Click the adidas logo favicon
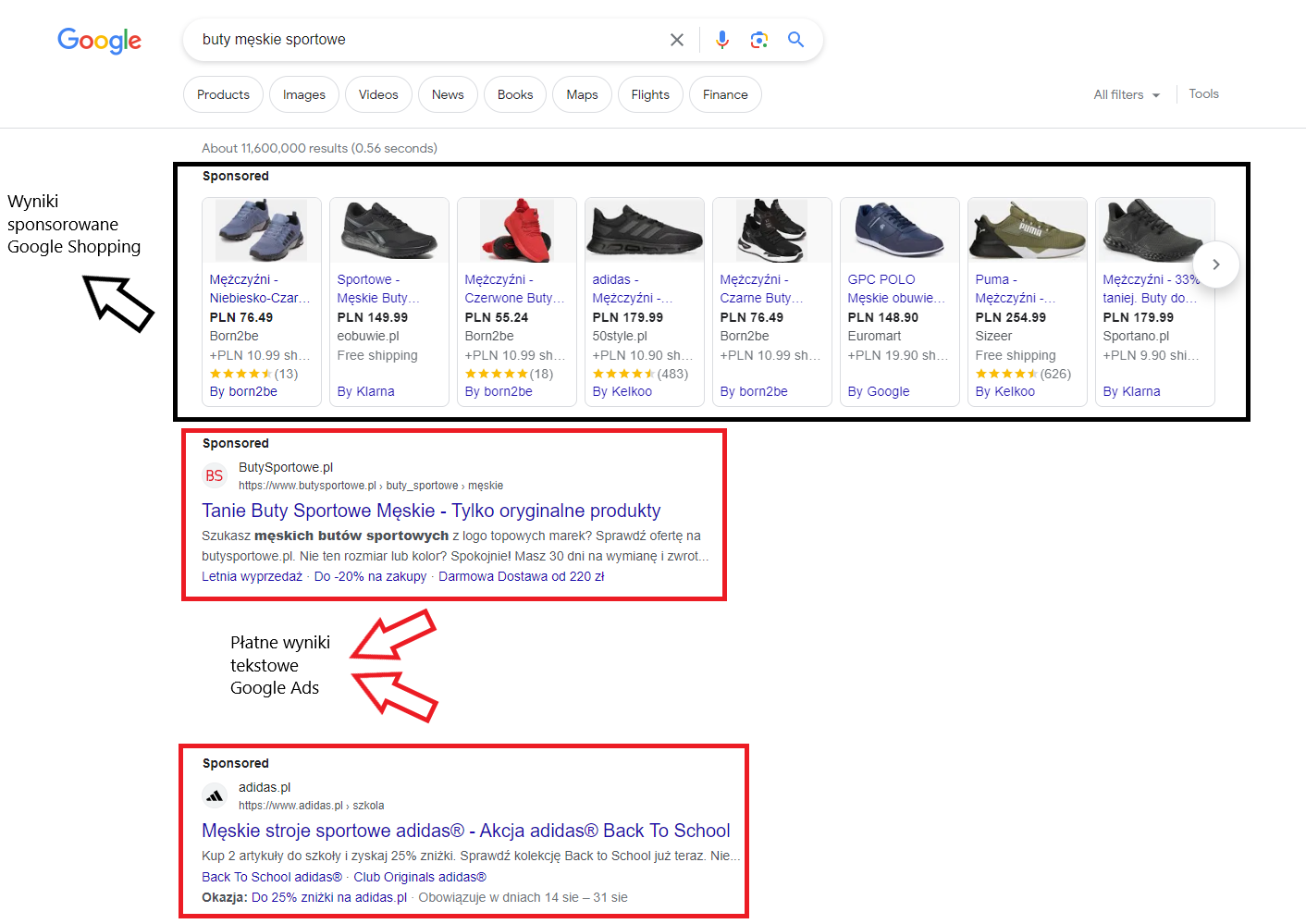This screenshot has width=1306, height=924. (215, 795)
